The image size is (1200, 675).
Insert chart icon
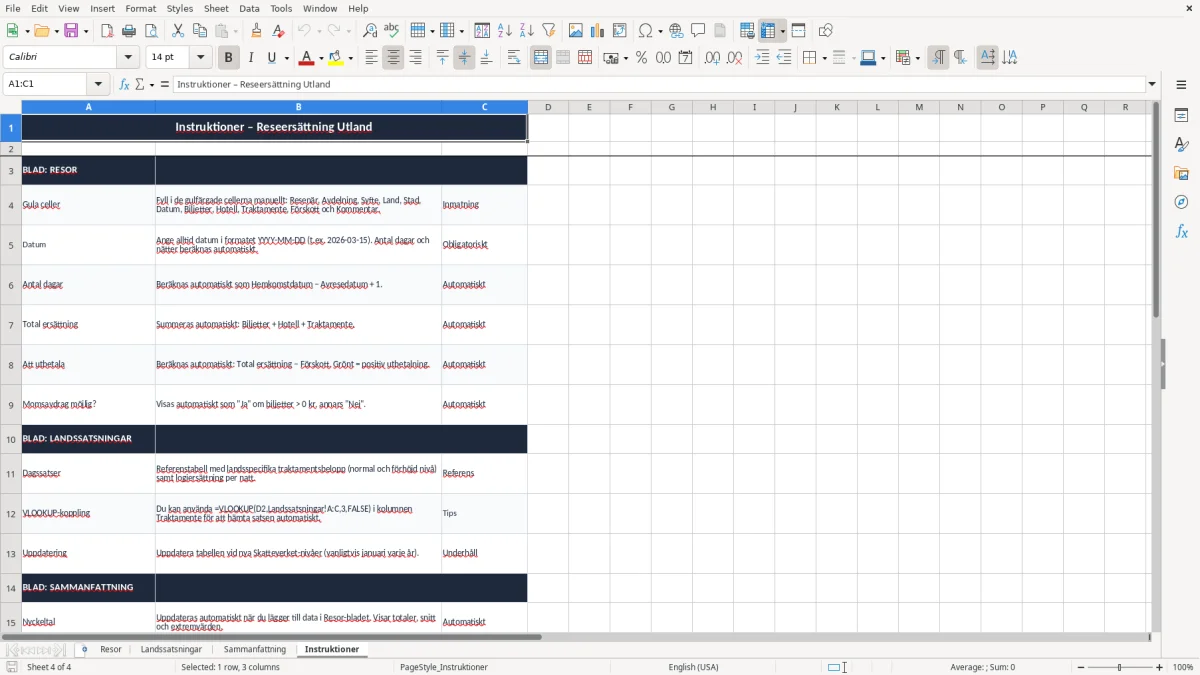click(598, 31)
